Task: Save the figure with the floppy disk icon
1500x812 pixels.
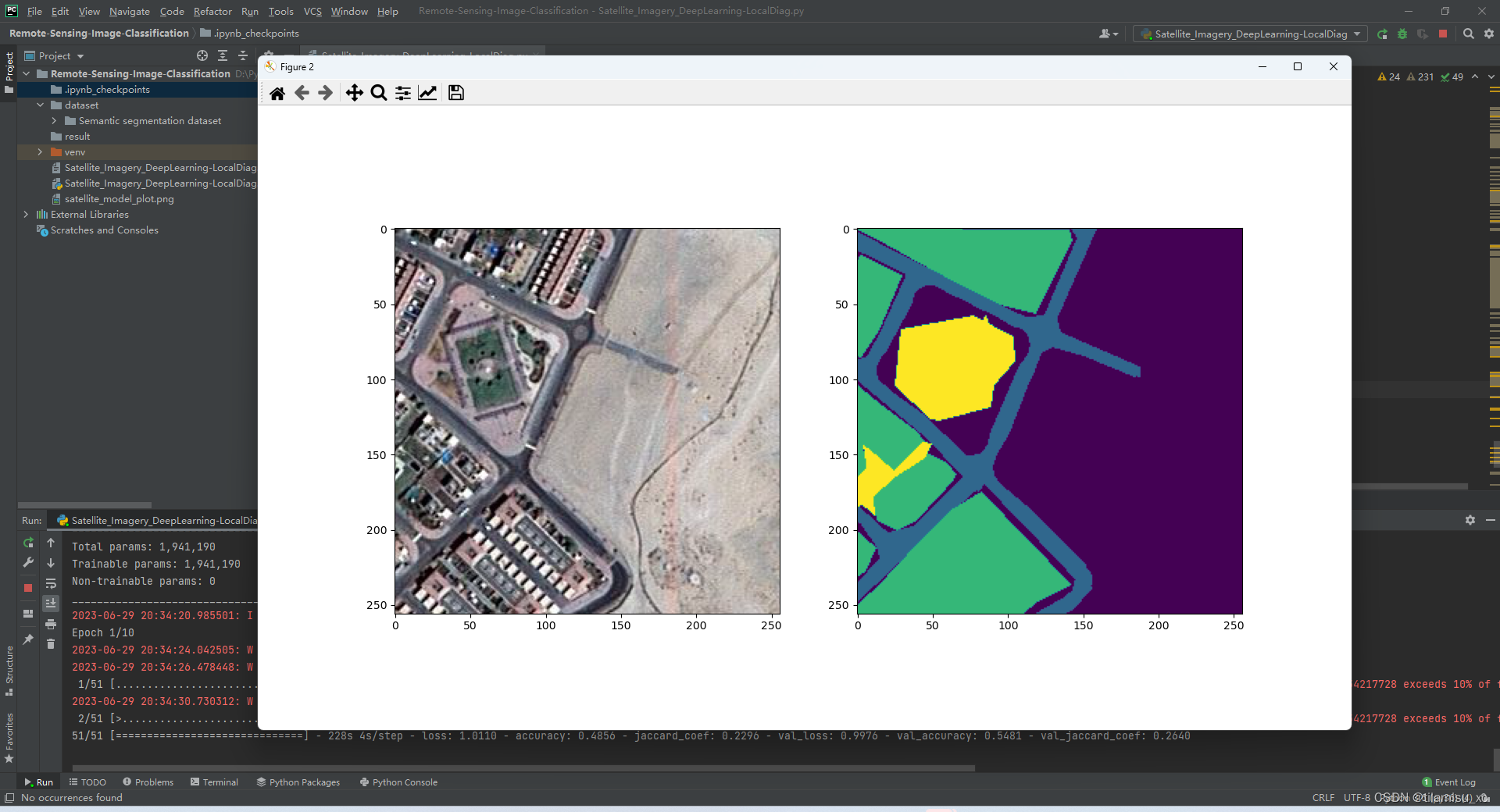Action: (x=456, y=93)
